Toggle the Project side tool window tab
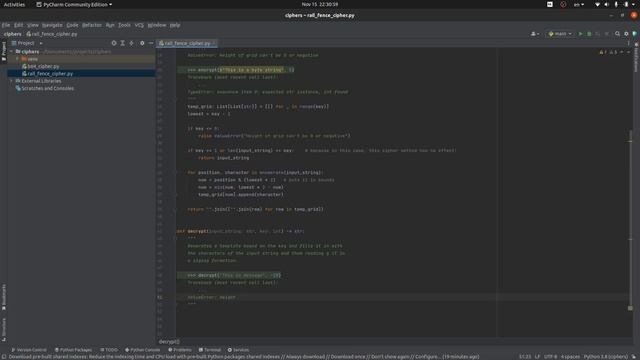Viewport: 640px width, 360px height. pyautogui.click(x=4, y=51)
